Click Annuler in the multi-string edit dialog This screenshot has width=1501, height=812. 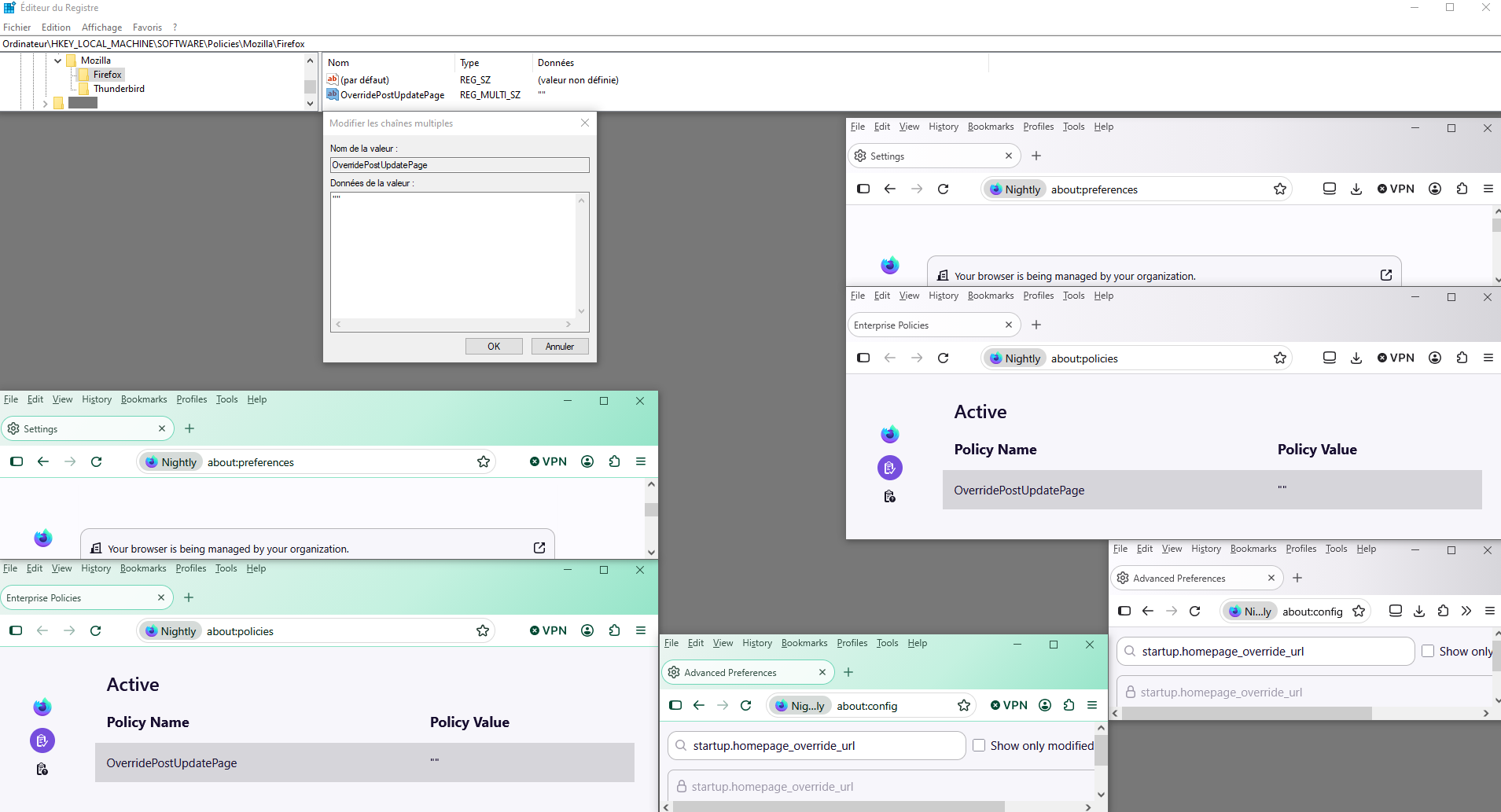pos(560,346)
